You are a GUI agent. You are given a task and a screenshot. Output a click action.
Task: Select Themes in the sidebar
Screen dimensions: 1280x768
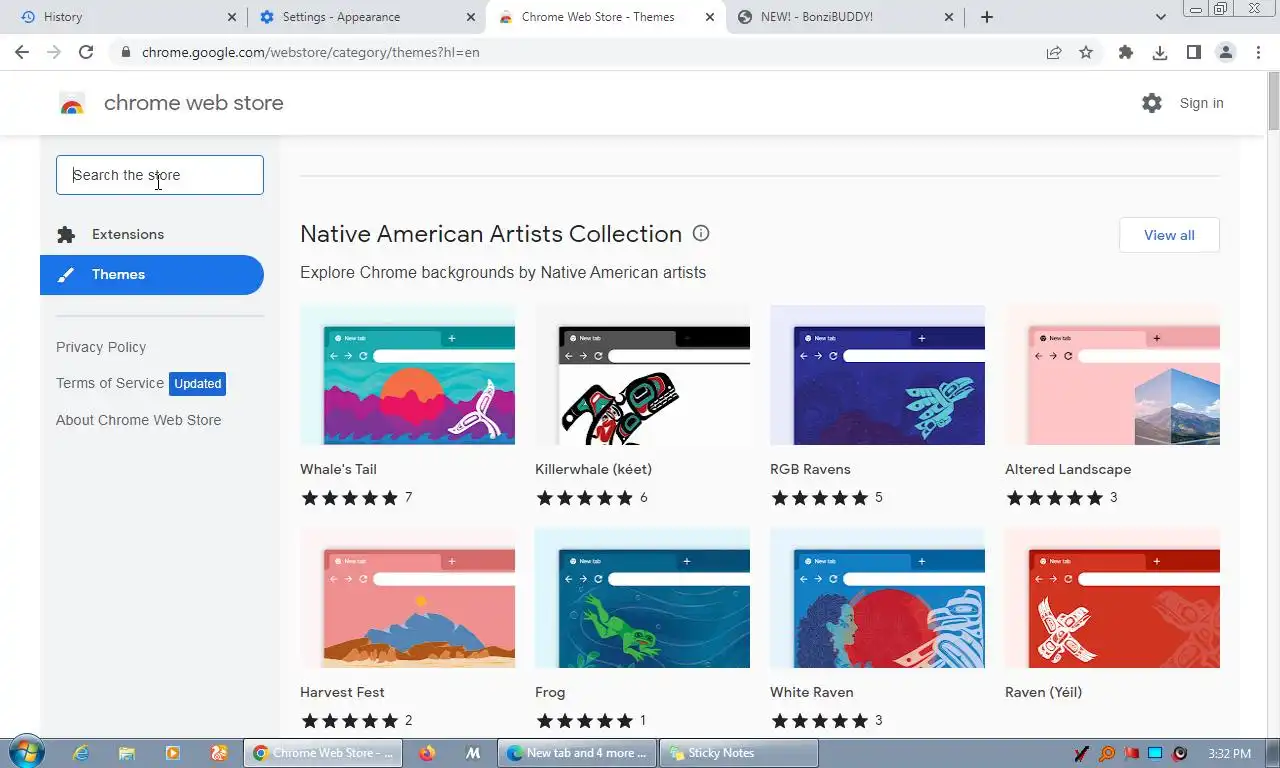click(152, 275)
